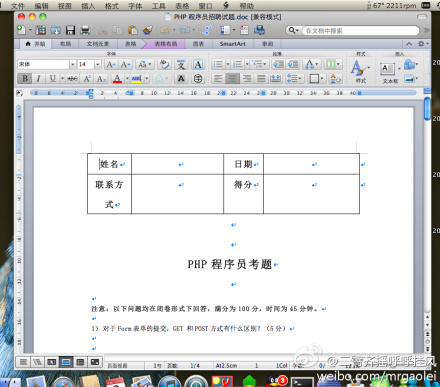This screenshot has height=387, width=440.
Task: Toggle the sidebar pane icon
Action: click(x=225, y=30)
